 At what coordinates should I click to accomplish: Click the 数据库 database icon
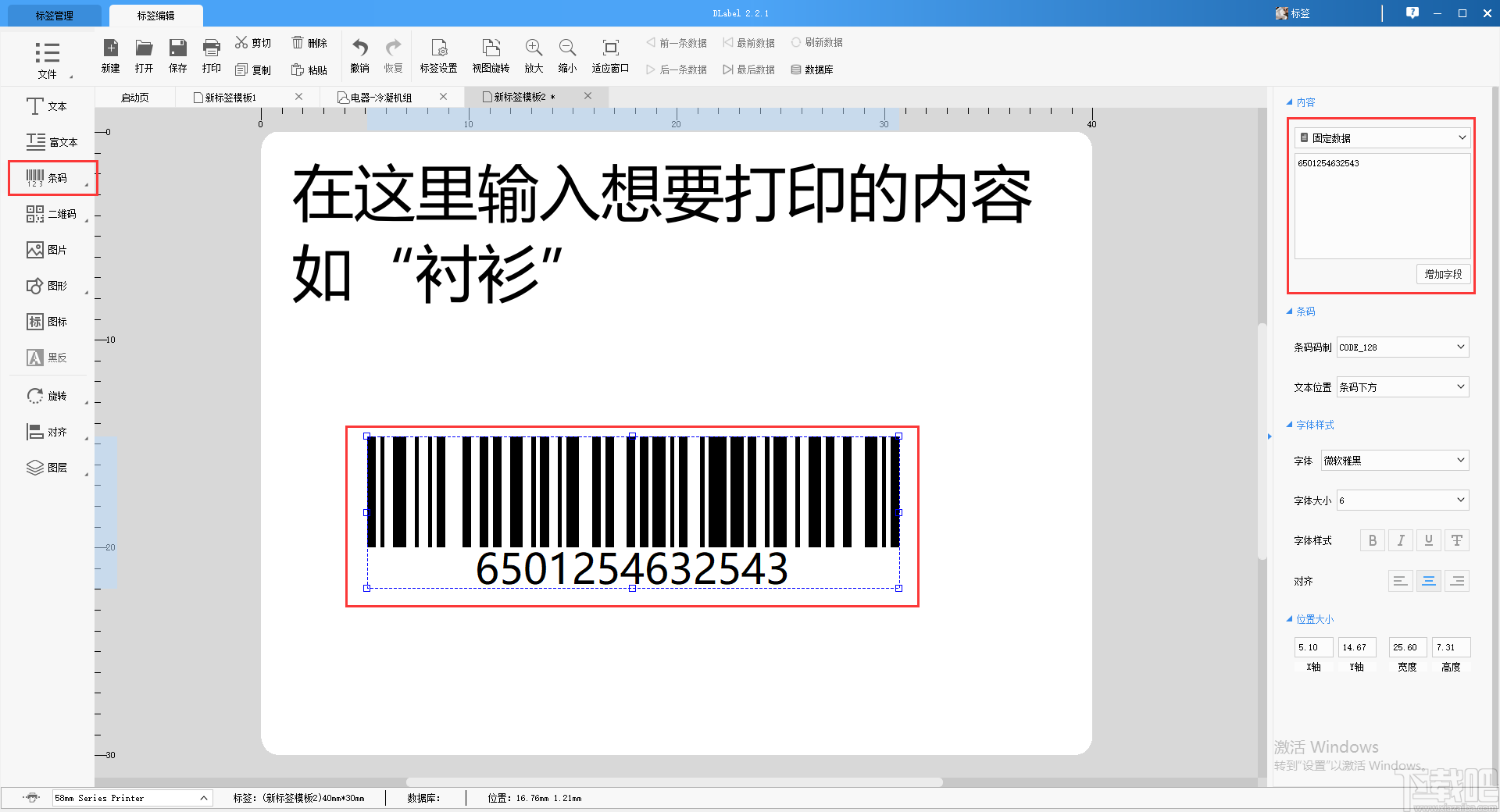pyautogui.click(x=812, y=69)
